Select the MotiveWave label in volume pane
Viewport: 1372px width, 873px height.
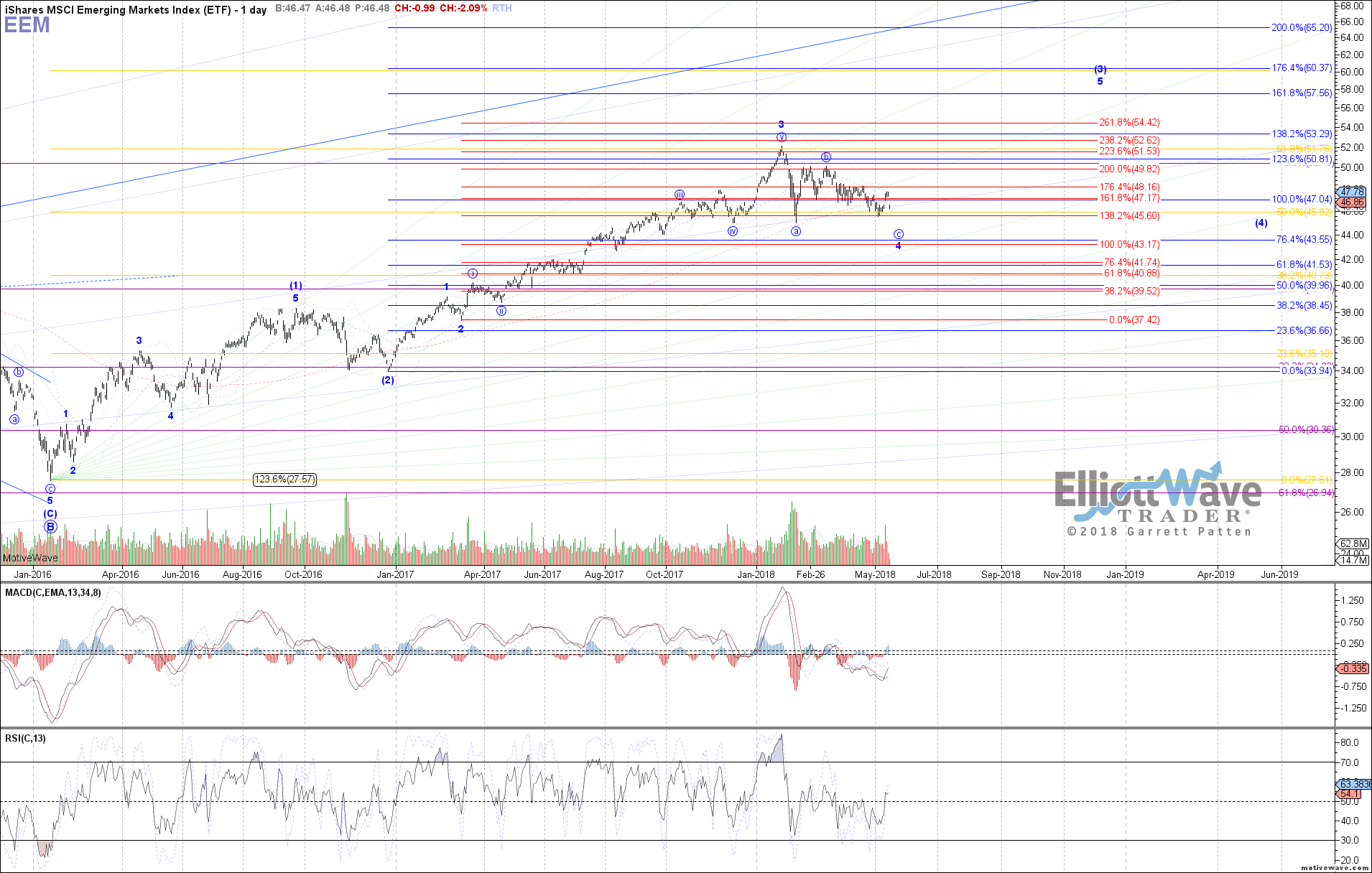tap(30, 559)
